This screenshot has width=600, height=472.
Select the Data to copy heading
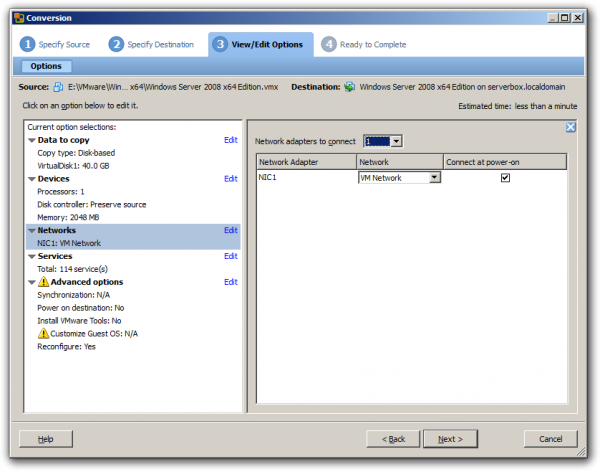click(x=64, y=140)
